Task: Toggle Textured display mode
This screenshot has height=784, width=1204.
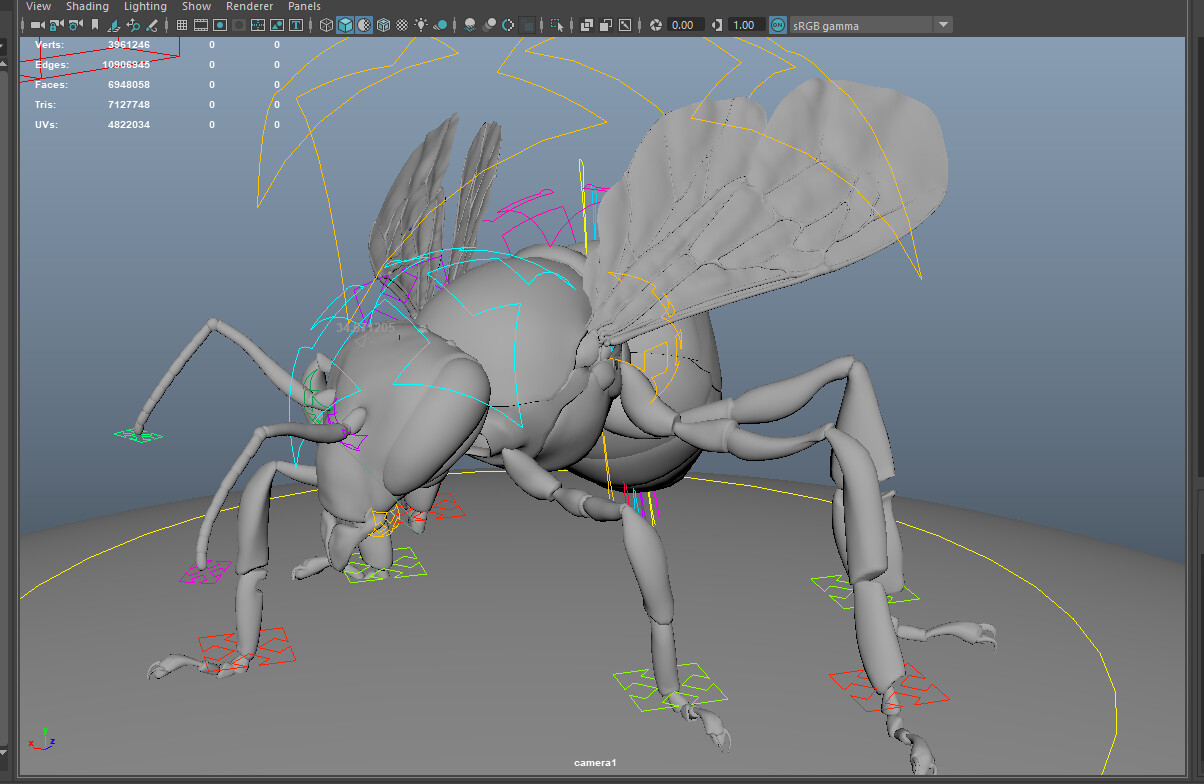Action: [402, 25]
